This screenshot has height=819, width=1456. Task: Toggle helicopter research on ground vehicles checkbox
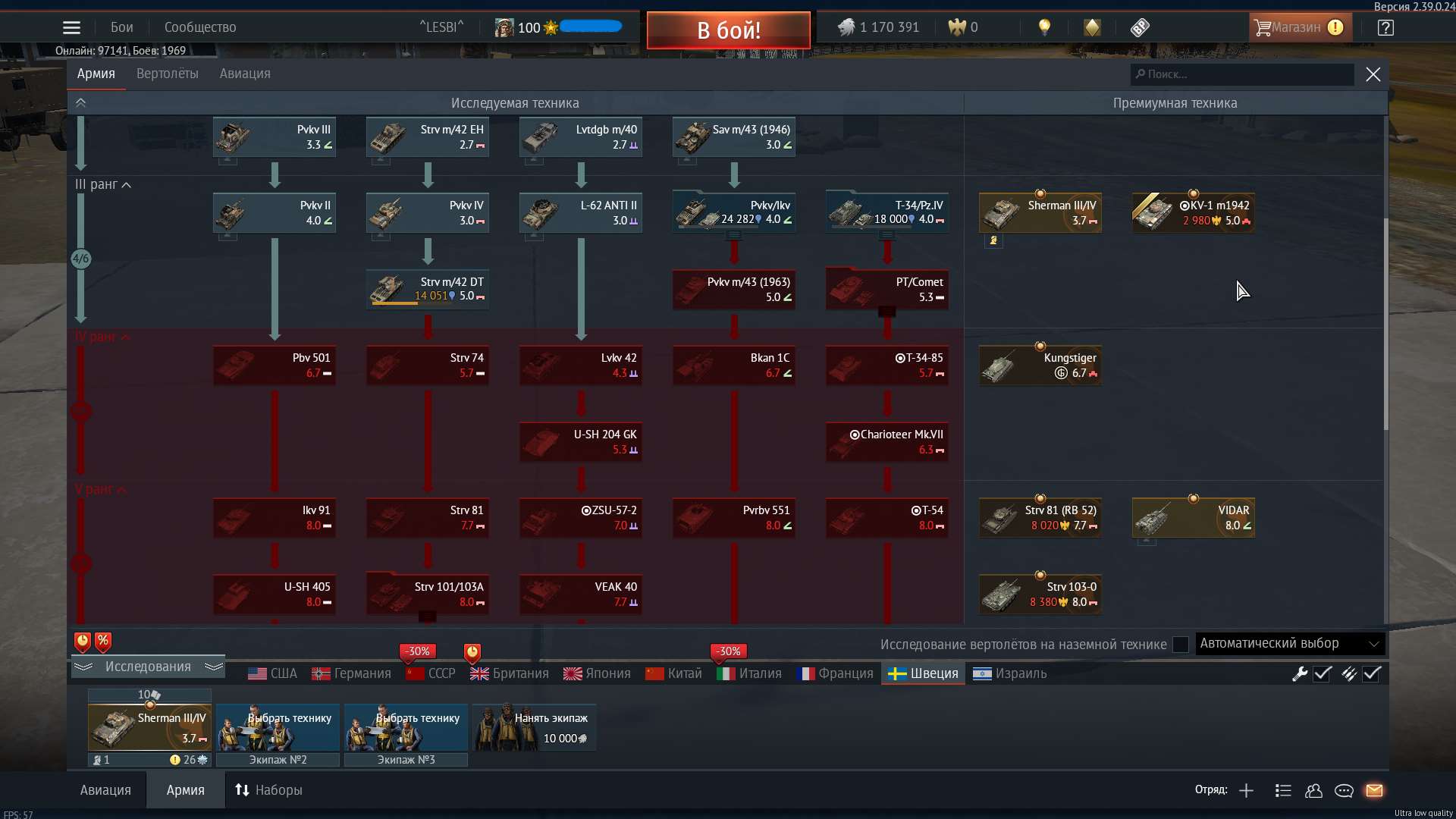pos(1181,645)
